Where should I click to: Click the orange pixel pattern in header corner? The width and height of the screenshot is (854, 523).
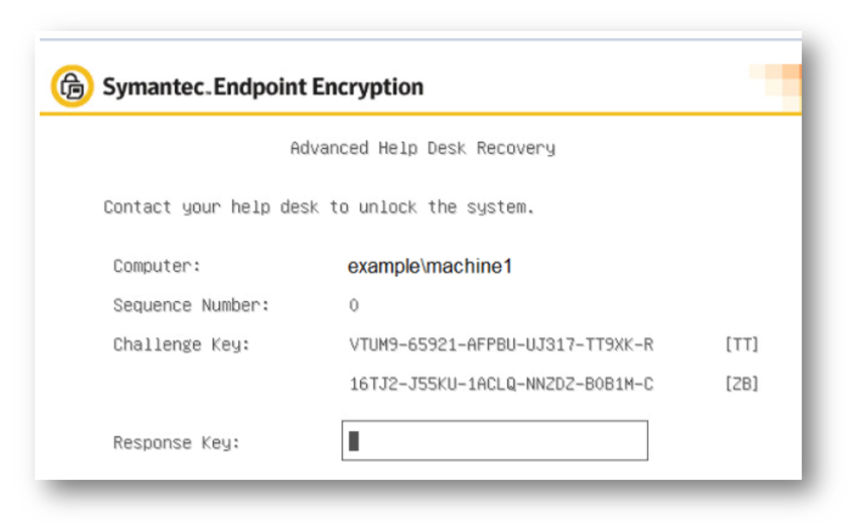coord(776,87)
